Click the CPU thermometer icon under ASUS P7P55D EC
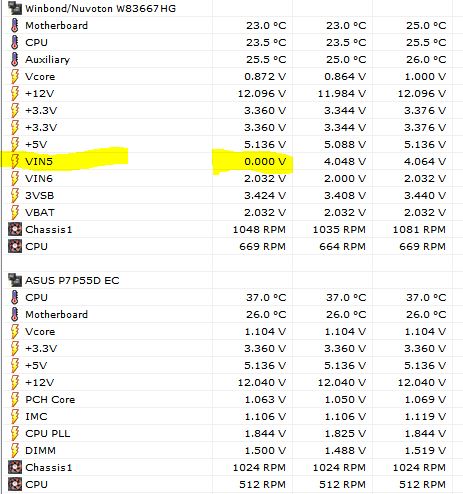 [x=14, y=297]
